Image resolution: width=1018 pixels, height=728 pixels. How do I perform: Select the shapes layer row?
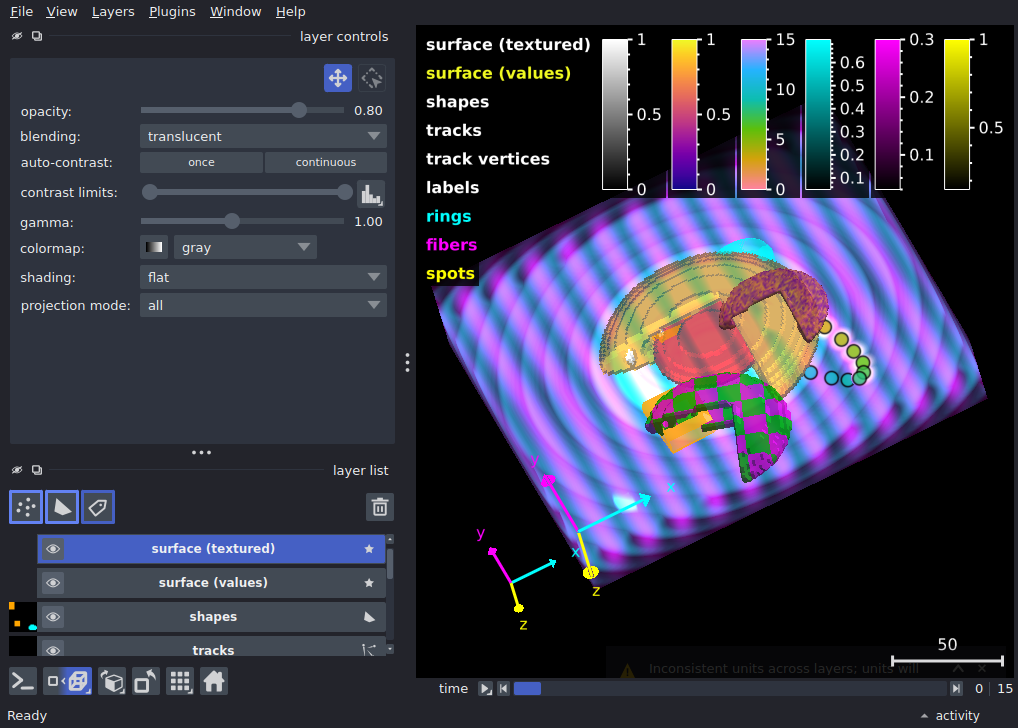[212, 616]
